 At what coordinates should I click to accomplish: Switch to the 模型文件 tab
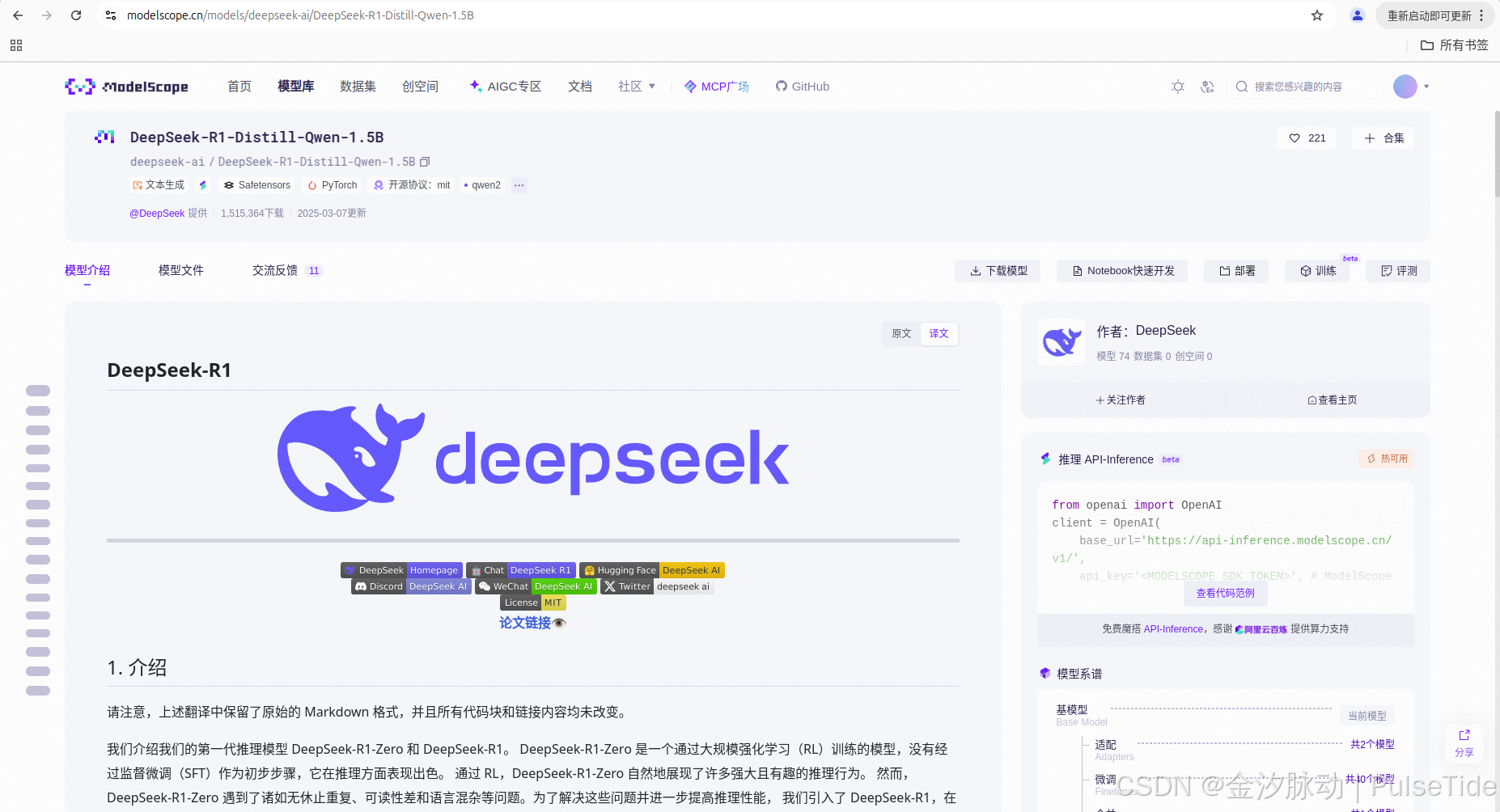pos(181,270)
